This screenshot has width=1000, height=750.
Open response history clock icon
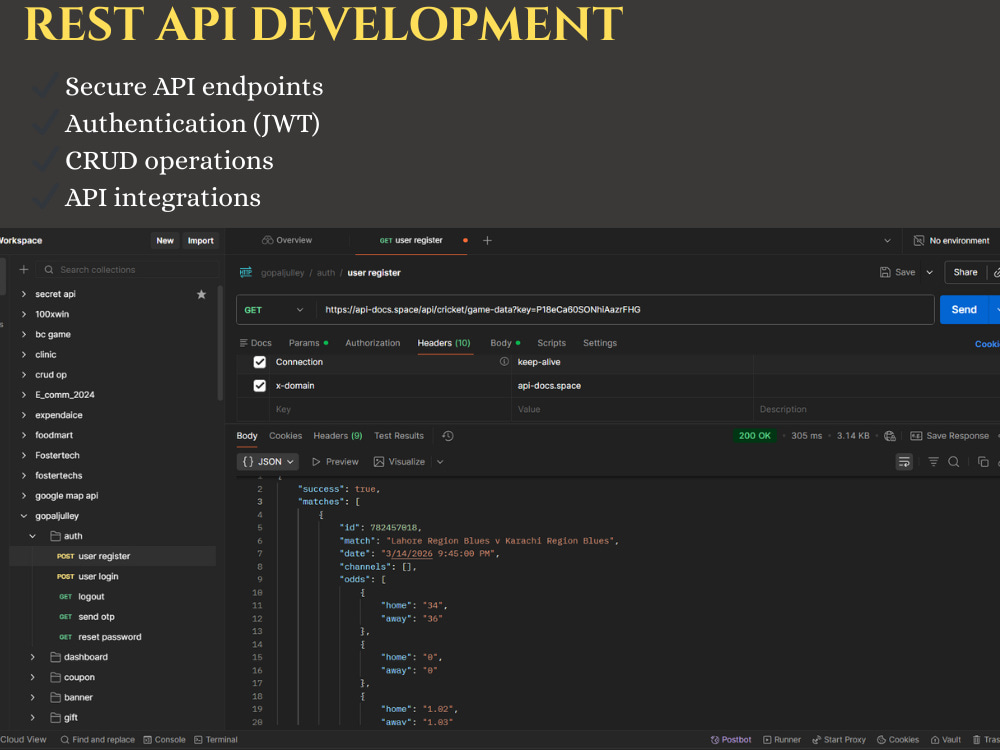click(x=448, y=436)
